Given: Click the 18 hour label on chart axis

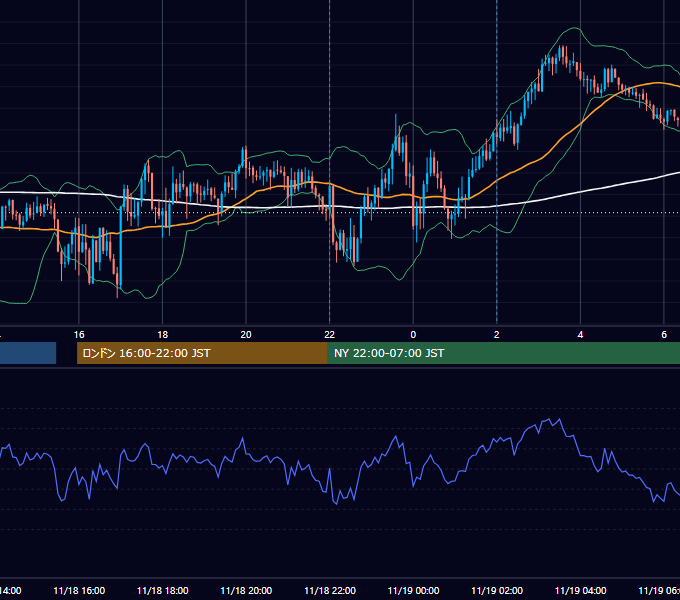Looking at the screenshot, I should pos(163,335).
